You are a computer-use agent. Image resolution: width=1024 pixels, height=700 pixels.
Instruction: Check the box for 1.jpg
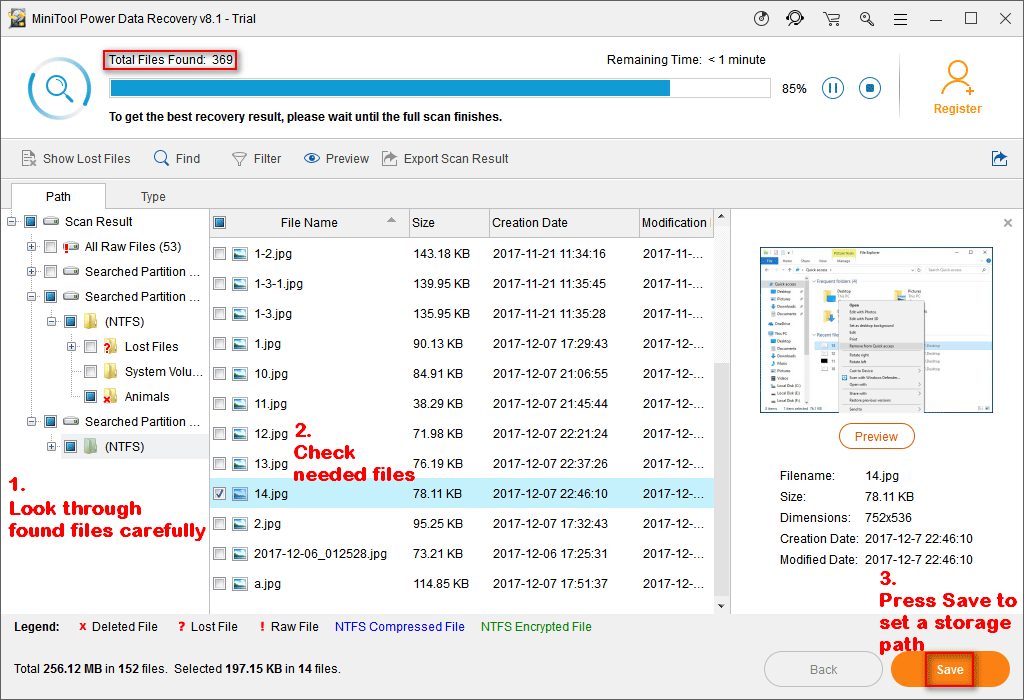[x=219, y=344]
